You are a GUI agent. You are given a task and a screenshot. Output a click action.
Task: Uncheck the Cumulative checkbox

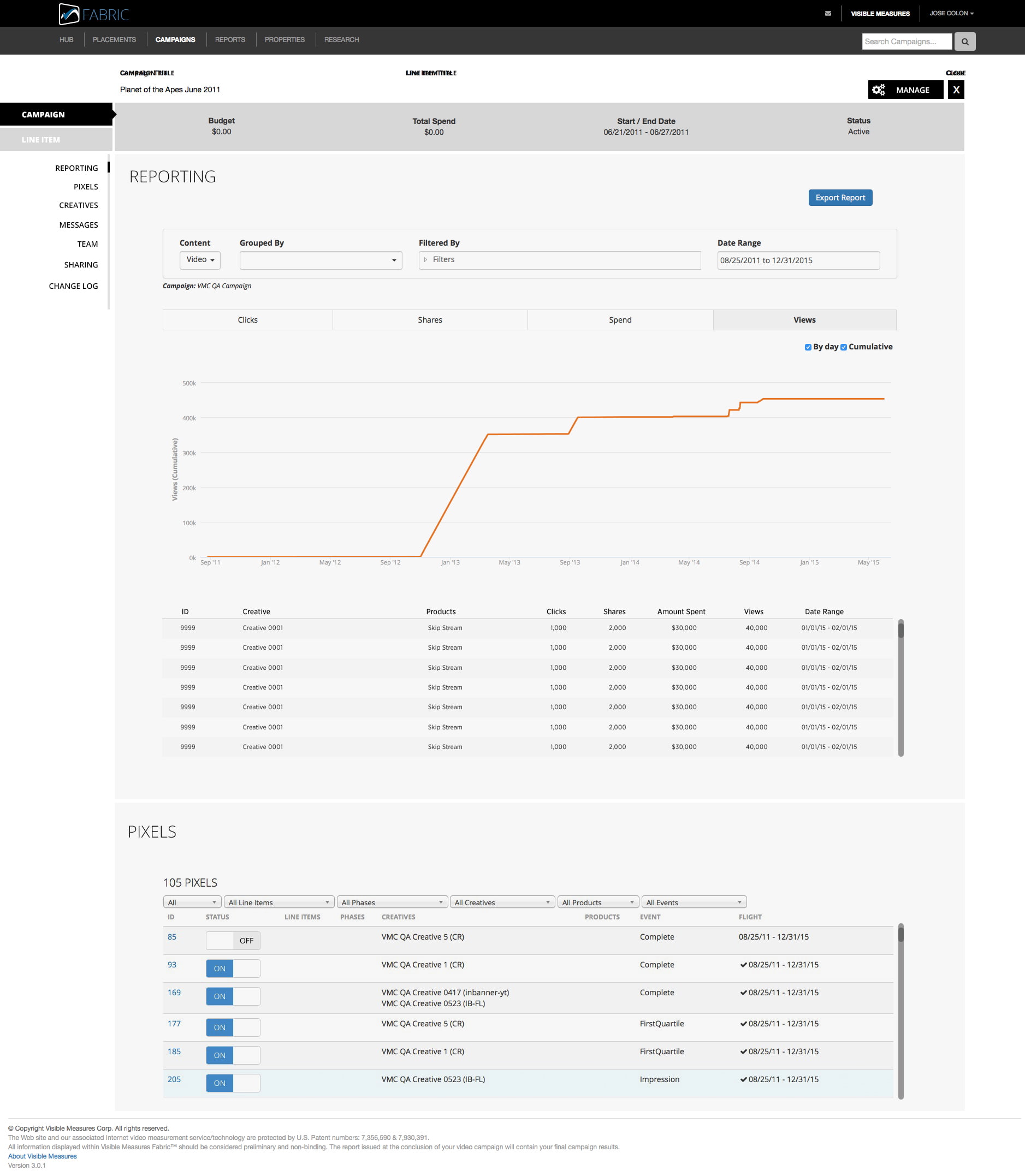[843, 347]
